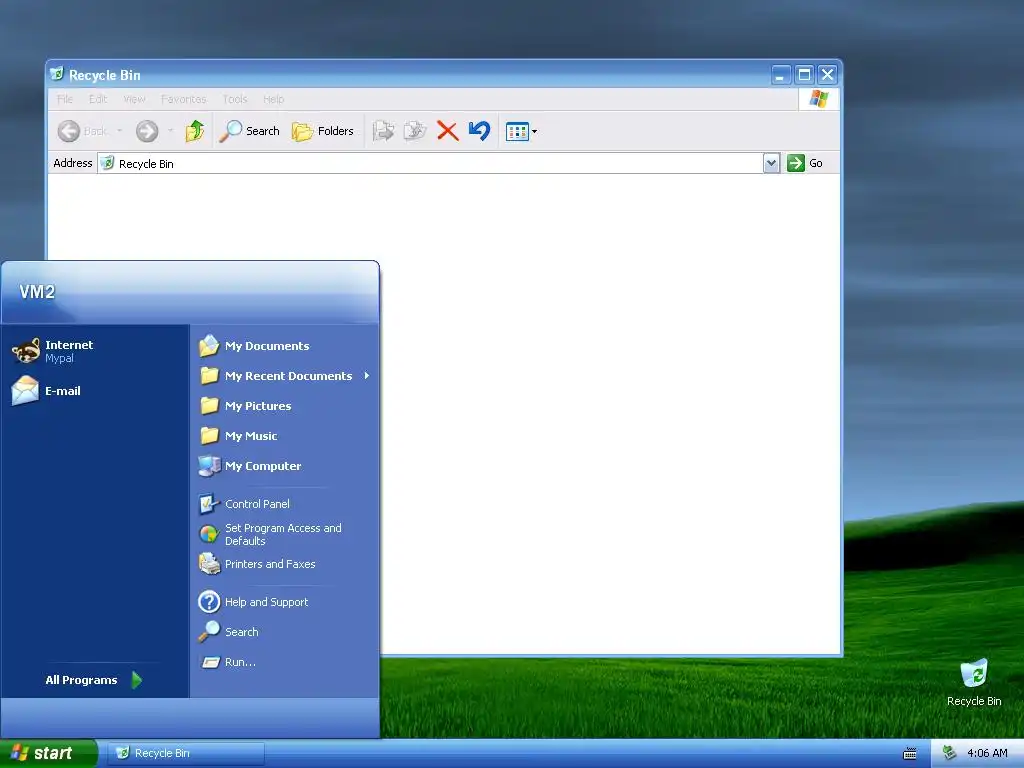Click the Search toolbar button
The image size is (1024, 768).
(249, 131)
